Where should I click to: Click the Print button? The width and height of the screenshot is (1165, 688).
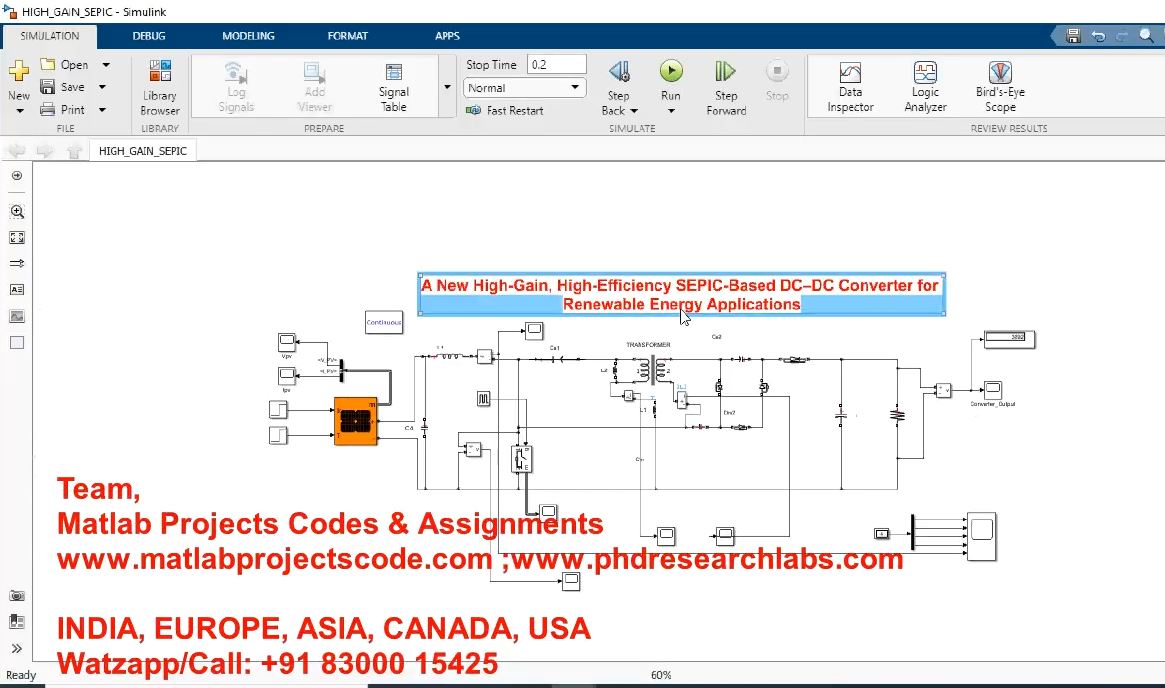pyautogui.click(x=62, y=109)
